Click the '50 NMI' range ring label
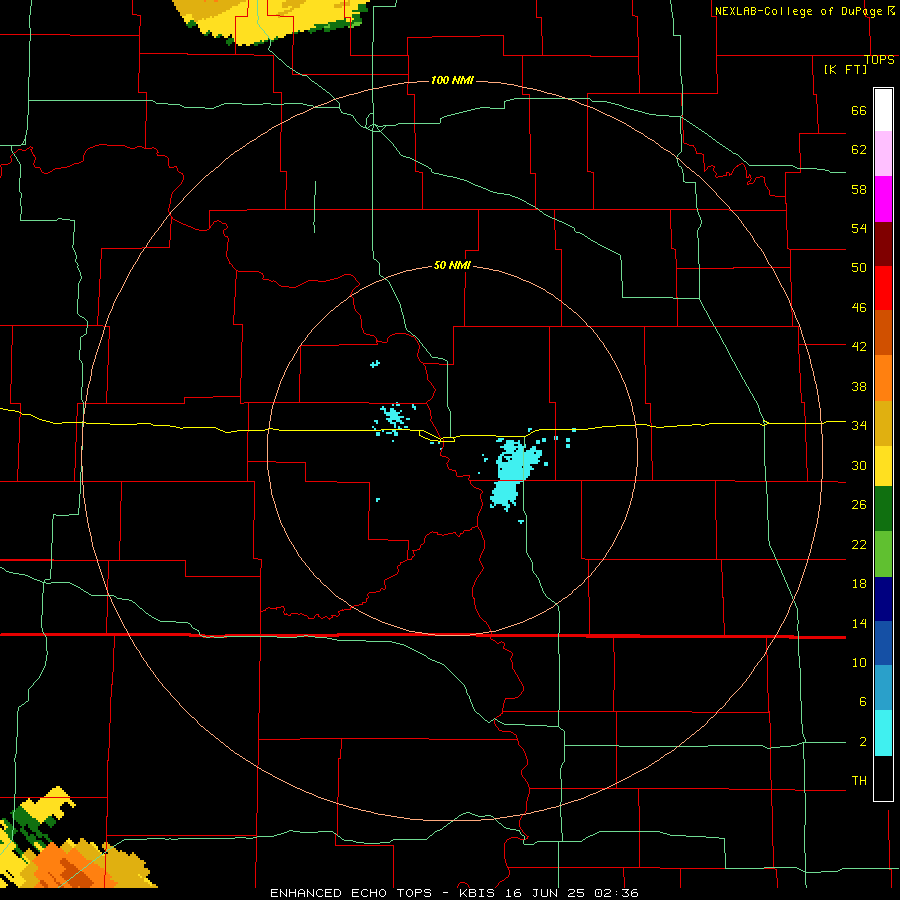900x900 pixels. point(452,265)
